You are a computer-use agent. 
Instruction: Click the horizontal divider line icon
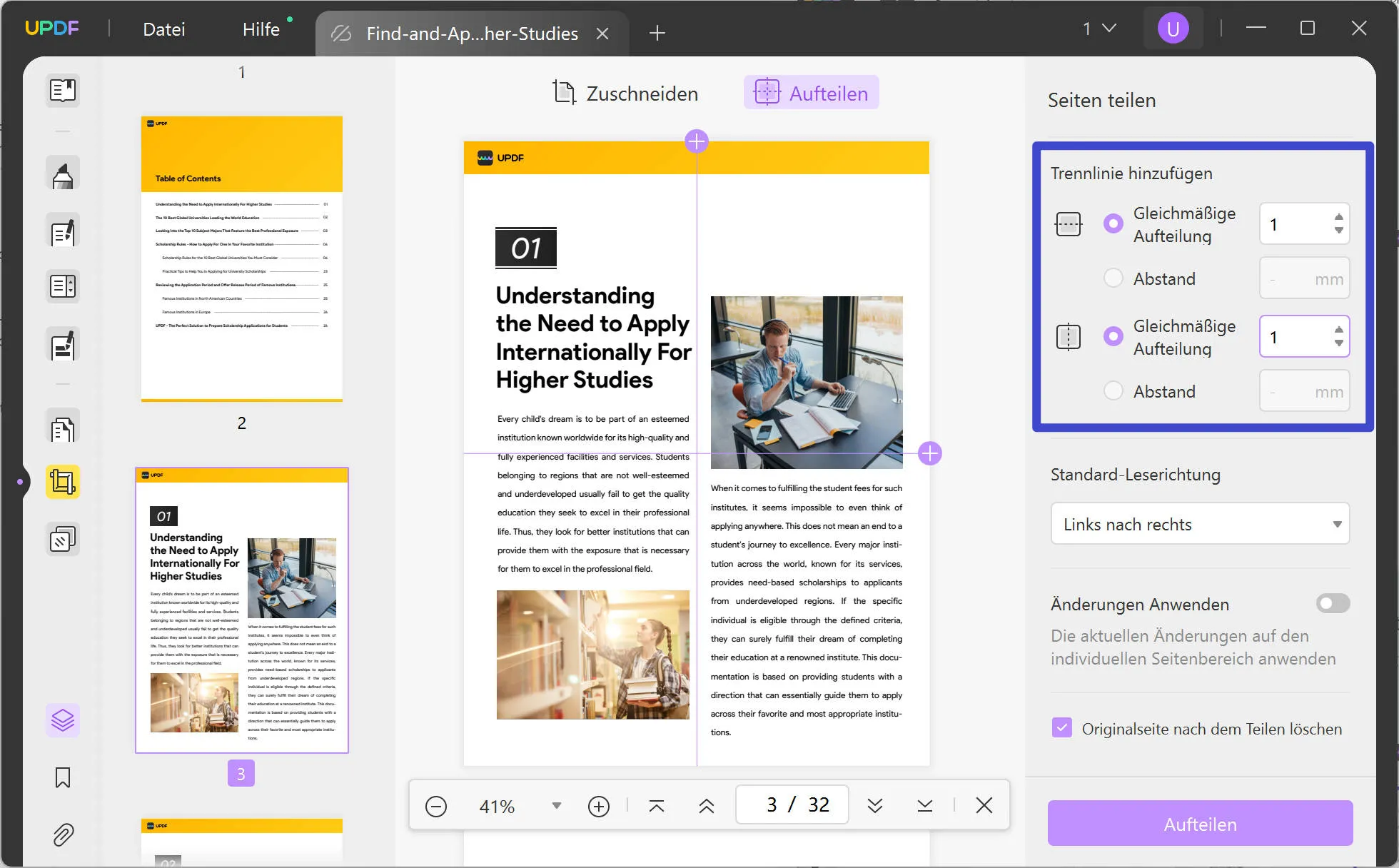click(x=1069, y=224)
